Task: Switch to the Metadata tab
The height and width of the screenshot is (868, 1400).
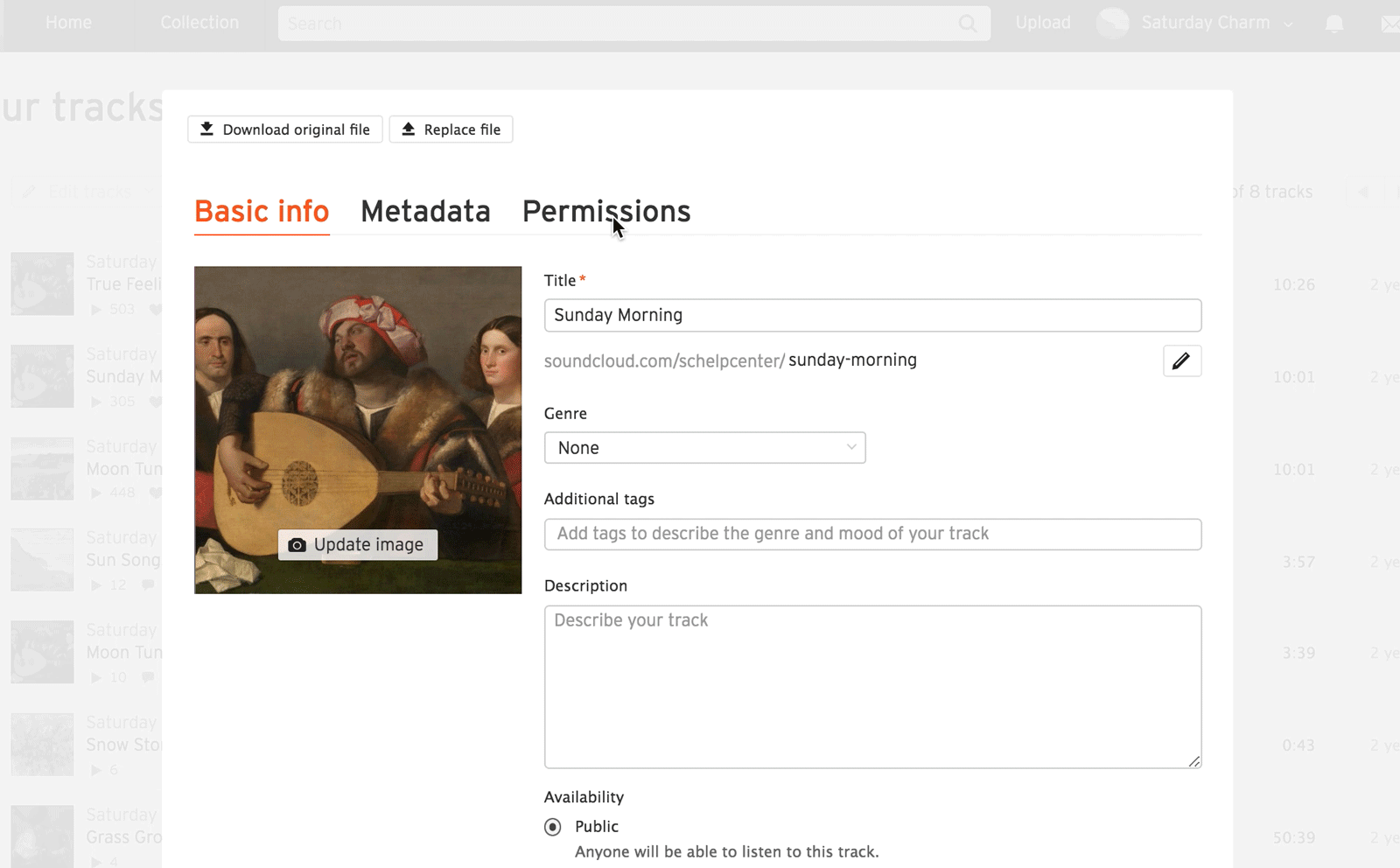Action: tap(425, 212)
